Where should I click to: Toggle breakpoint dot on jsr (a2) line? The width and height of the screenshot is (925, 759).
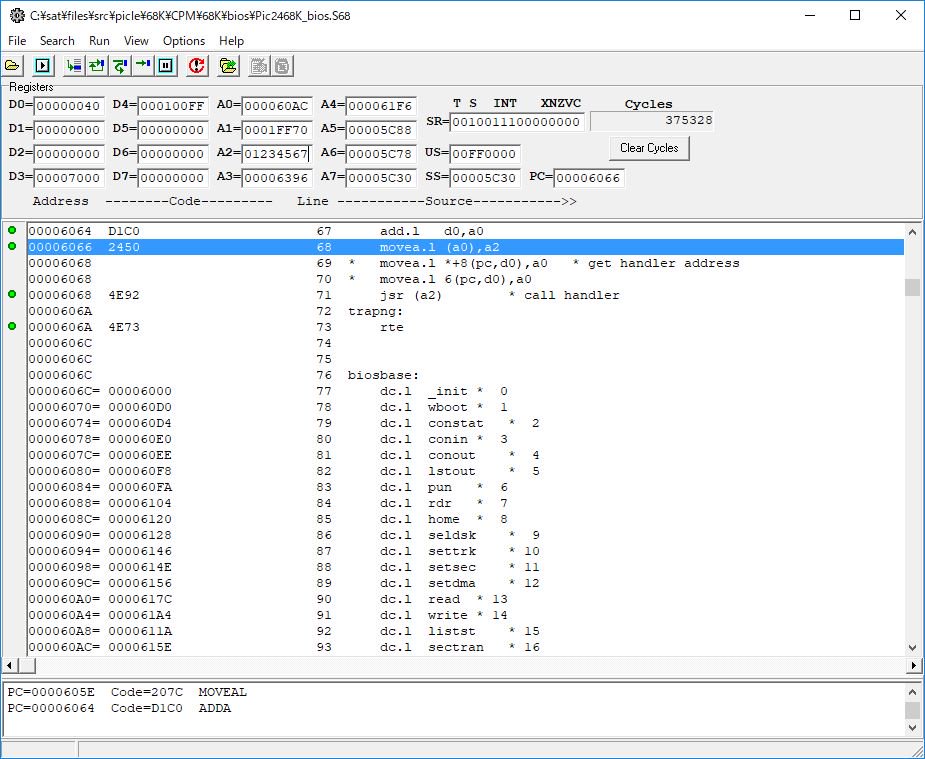[12, 294]
